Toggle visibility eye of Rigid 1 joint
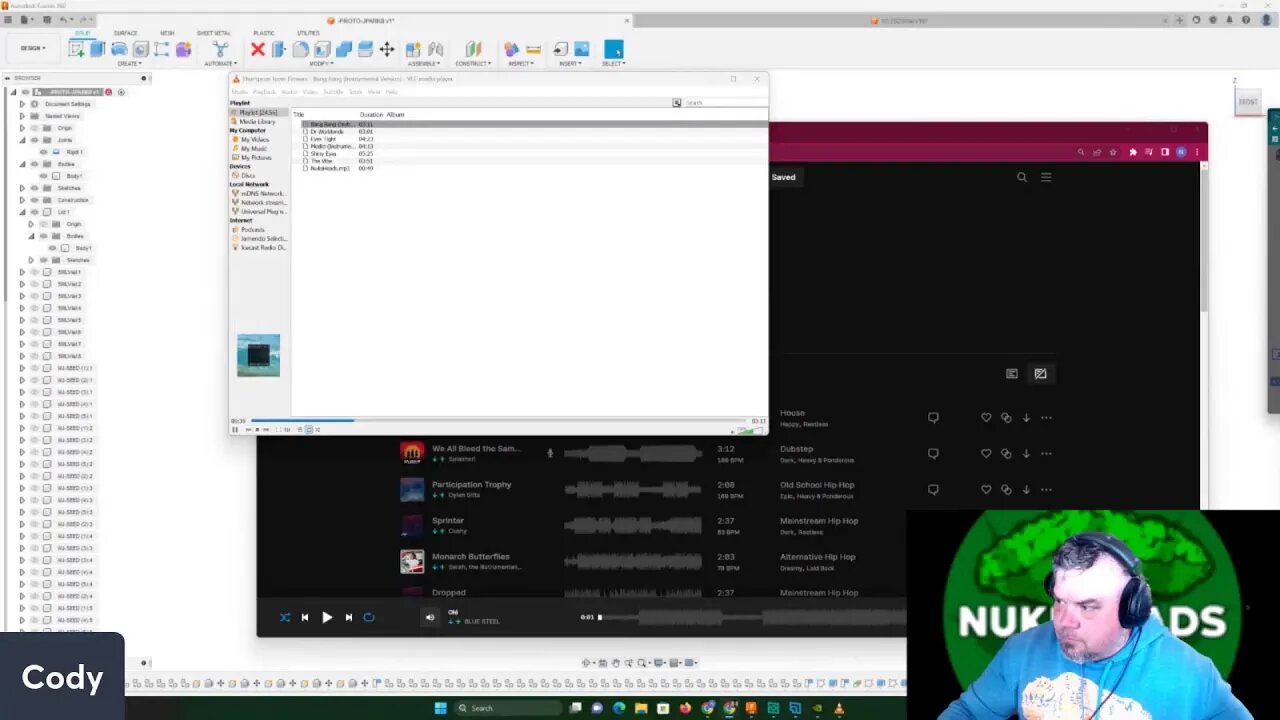1280x720 pixels. [43, 152]
